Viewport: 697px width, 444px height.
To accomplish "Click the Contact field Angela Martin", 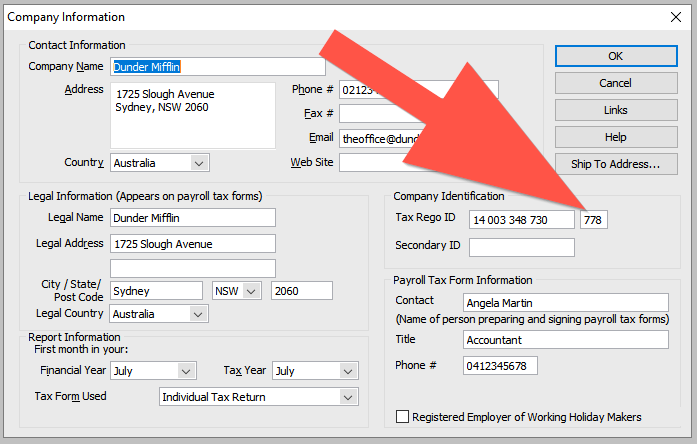I will 566,303.
